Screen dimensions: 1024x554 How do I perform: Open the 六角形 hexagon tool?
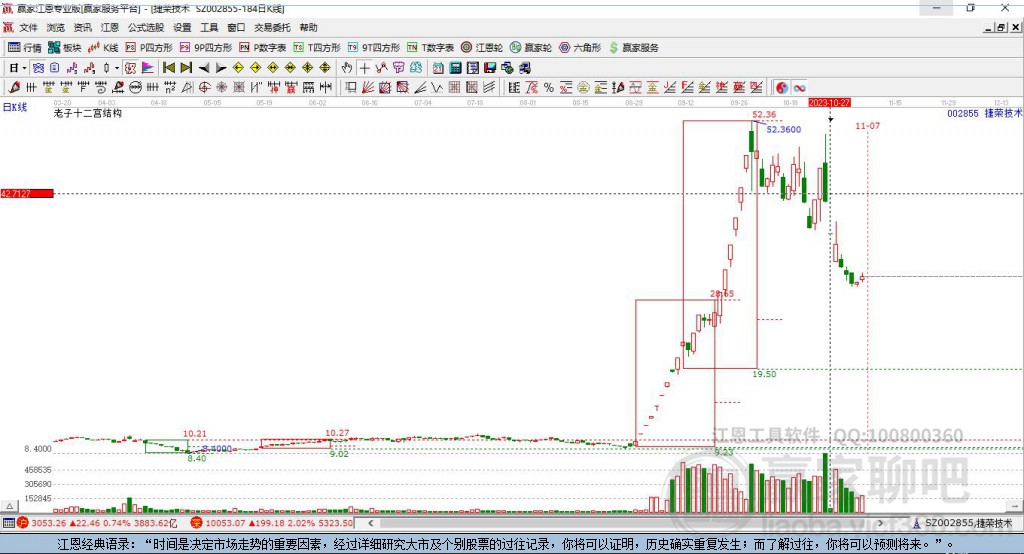point(579,48)
